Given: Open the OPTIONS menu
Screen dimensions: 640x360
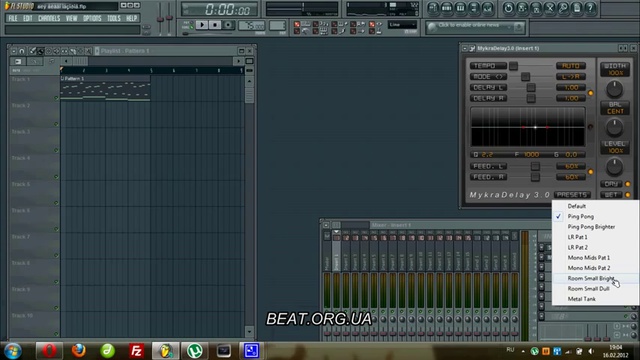Looking at the screenshot, I should 92,18.
